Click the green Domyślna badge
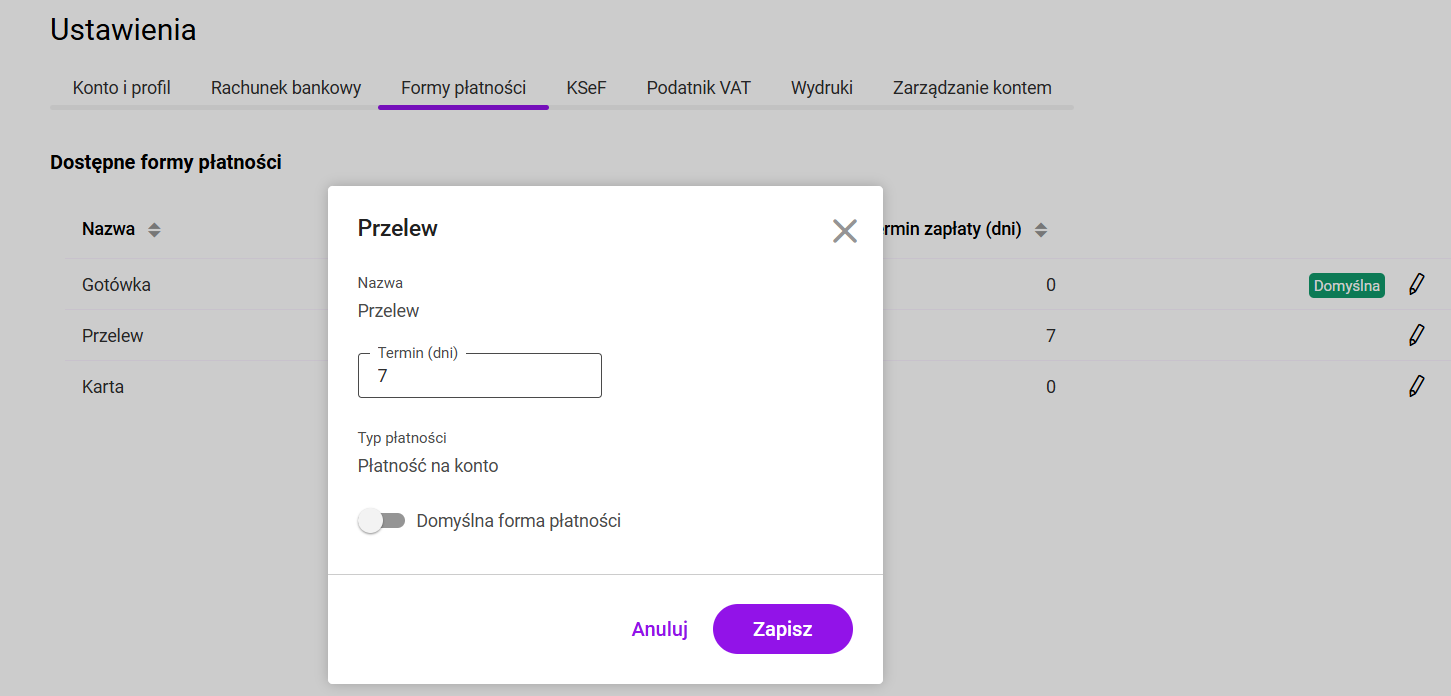Image resolution: width=1451 pixels, height=696 pixels. click(1346, 286)
